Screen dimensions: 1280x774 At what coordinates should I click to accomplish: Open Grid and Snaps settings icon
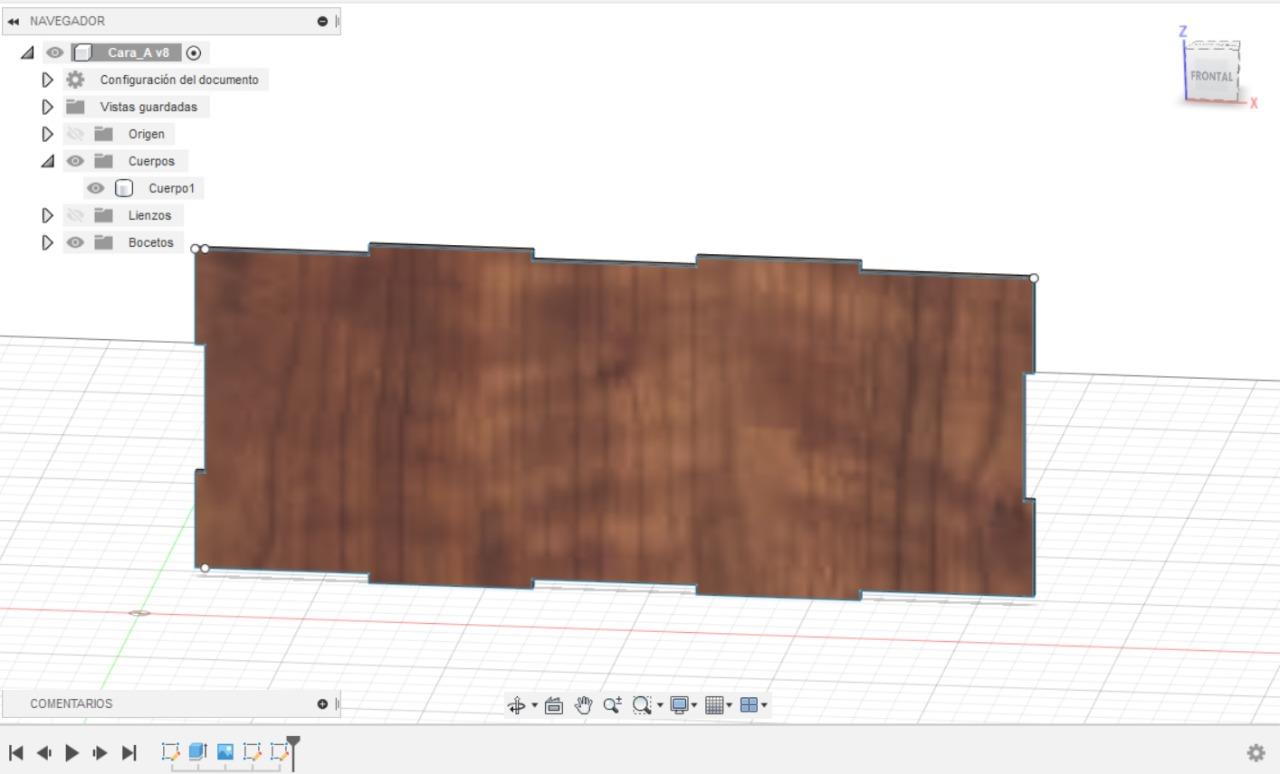714,705
